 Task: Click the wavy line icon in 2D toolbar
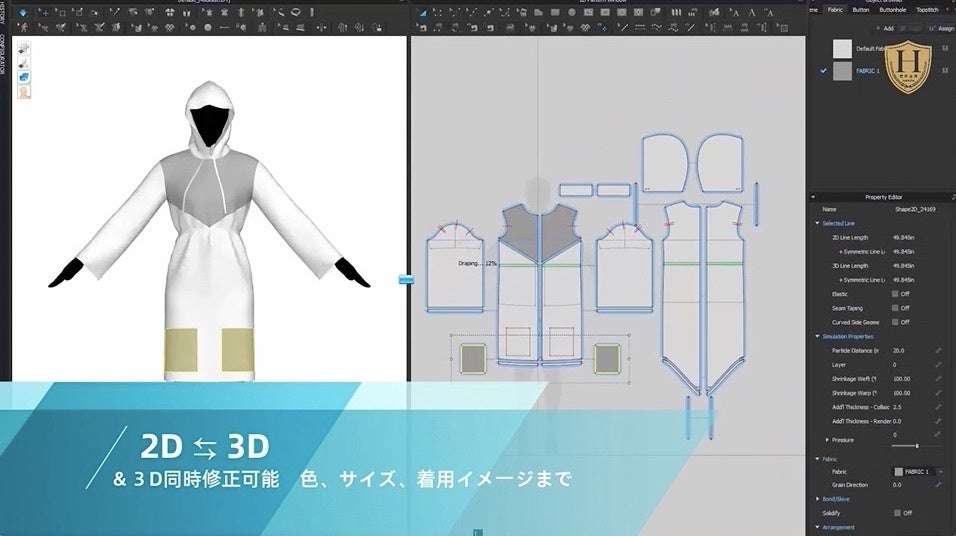click(x=656, y=28)
